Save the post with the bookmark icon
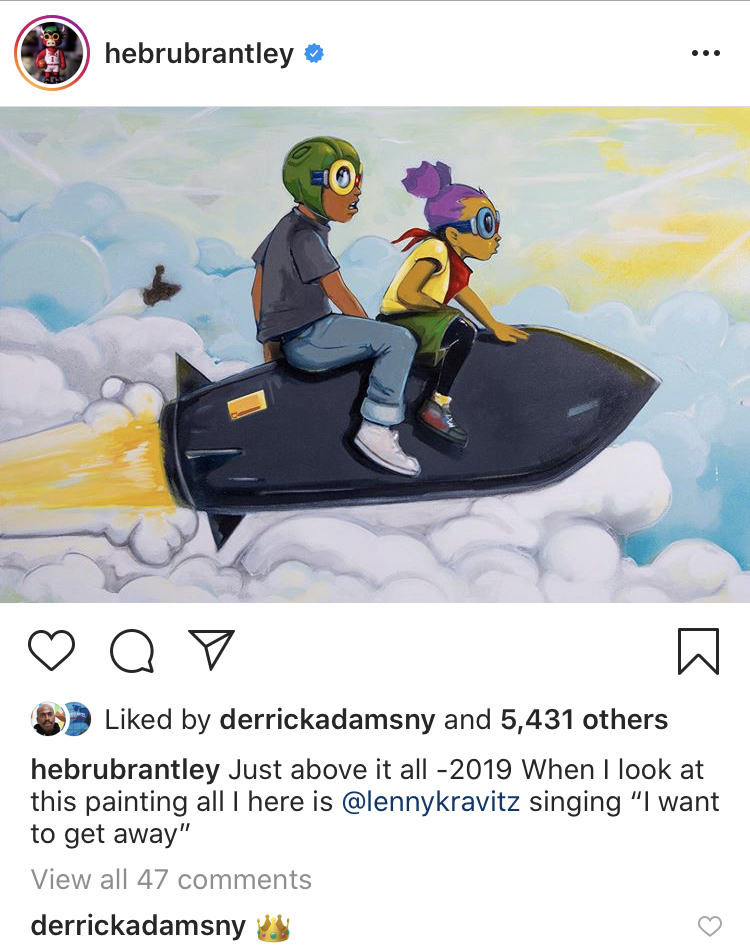This screenshot has width=750, height=948. [x=698, y=651]
